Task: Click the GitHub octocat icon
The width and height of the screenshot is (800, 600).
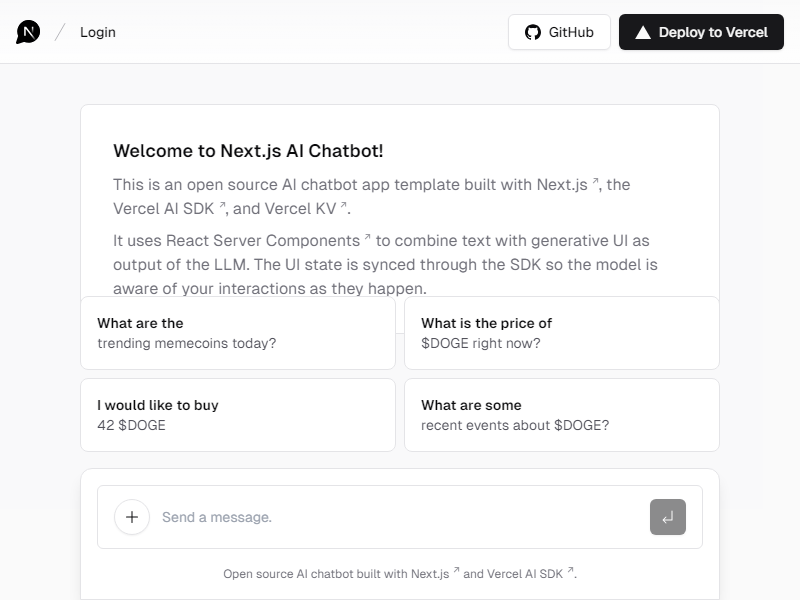Action: (x=533, y=32)
